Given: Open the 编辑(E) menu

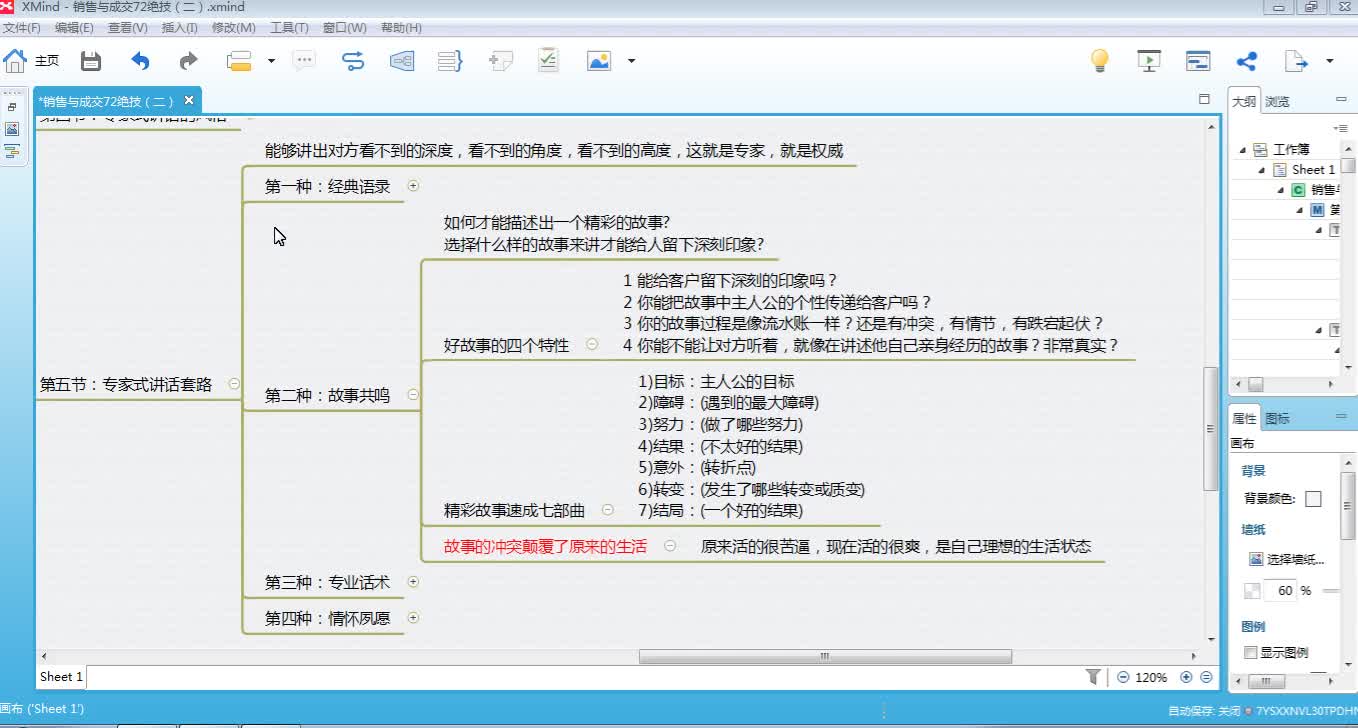Looking at the screenshot, I should [74, 28].
